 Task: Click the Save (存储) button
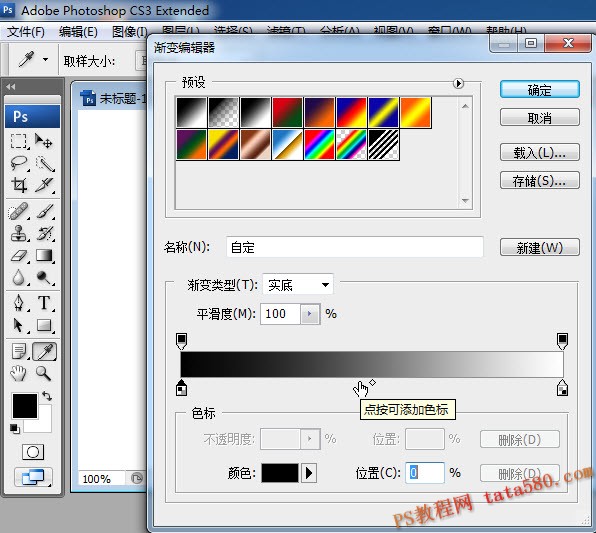pyautogui.click(x=540, y=181)
